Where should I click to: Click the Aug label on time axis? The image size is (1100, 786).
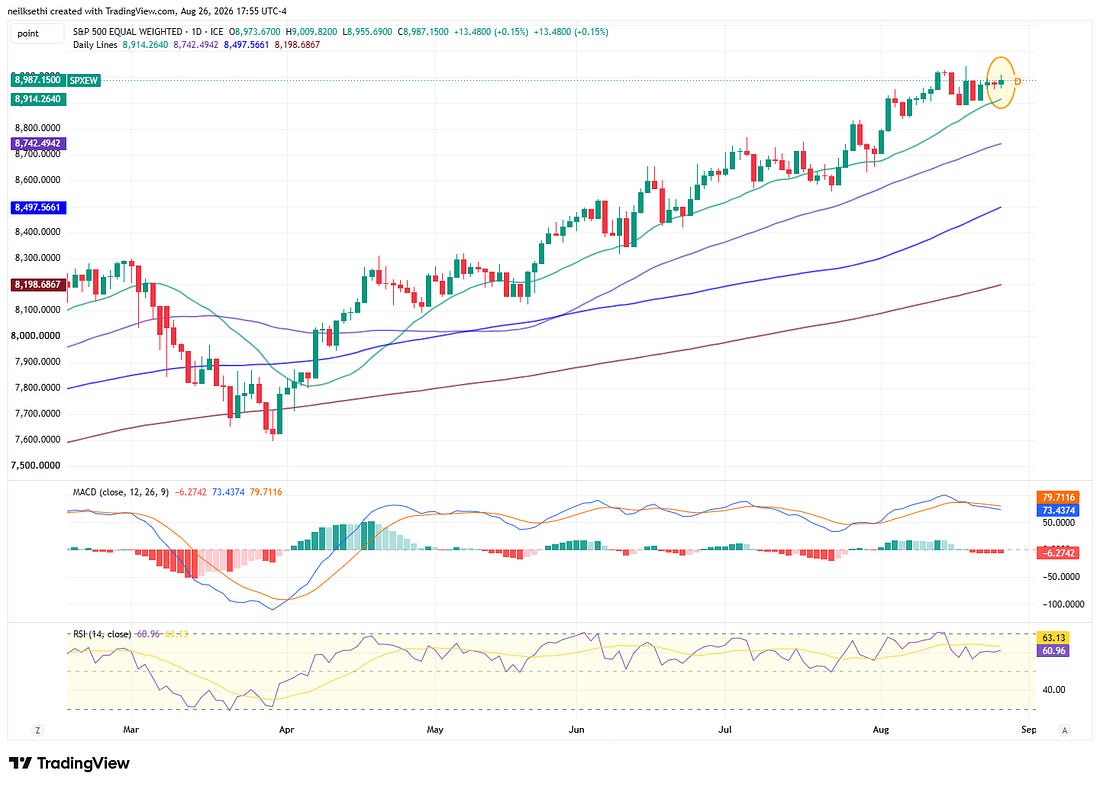(x=880, y=730)
